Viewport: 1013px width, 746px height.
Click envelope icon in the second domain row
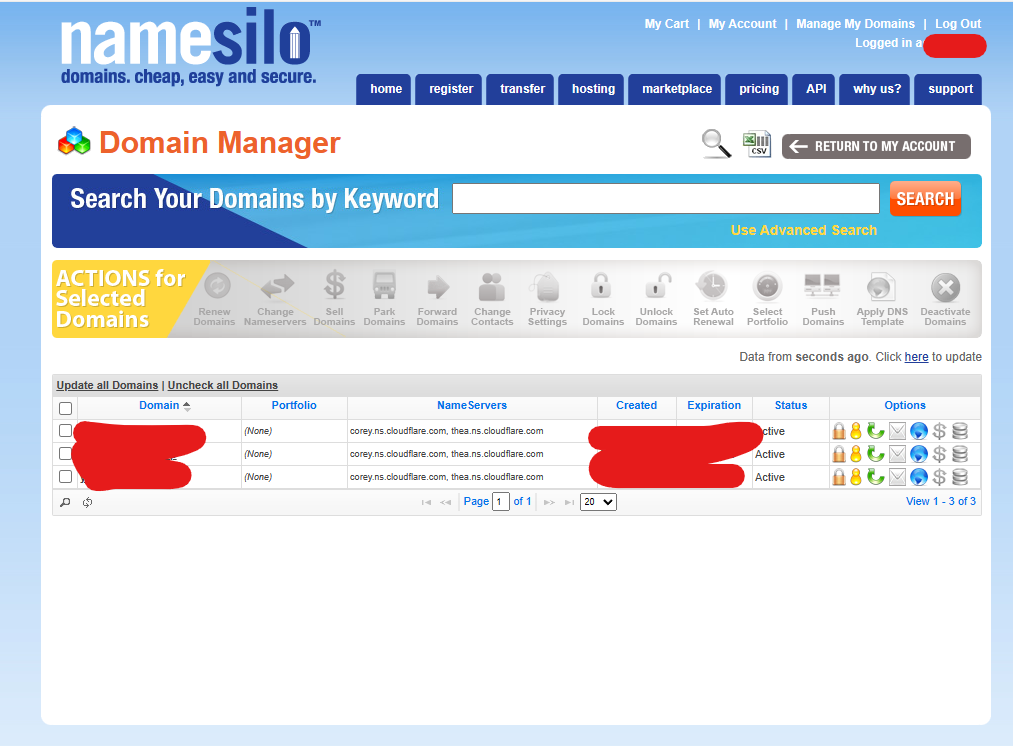pyautogui.click(x=897, y=454)
